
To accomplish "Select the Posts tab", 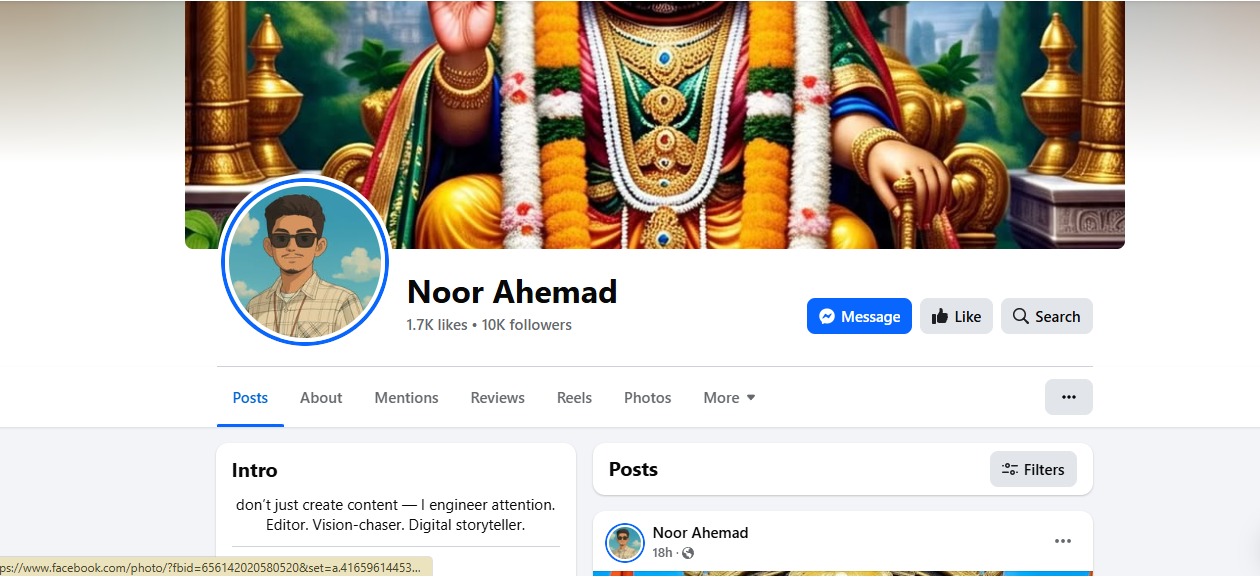I will click(x=250, y=397).
